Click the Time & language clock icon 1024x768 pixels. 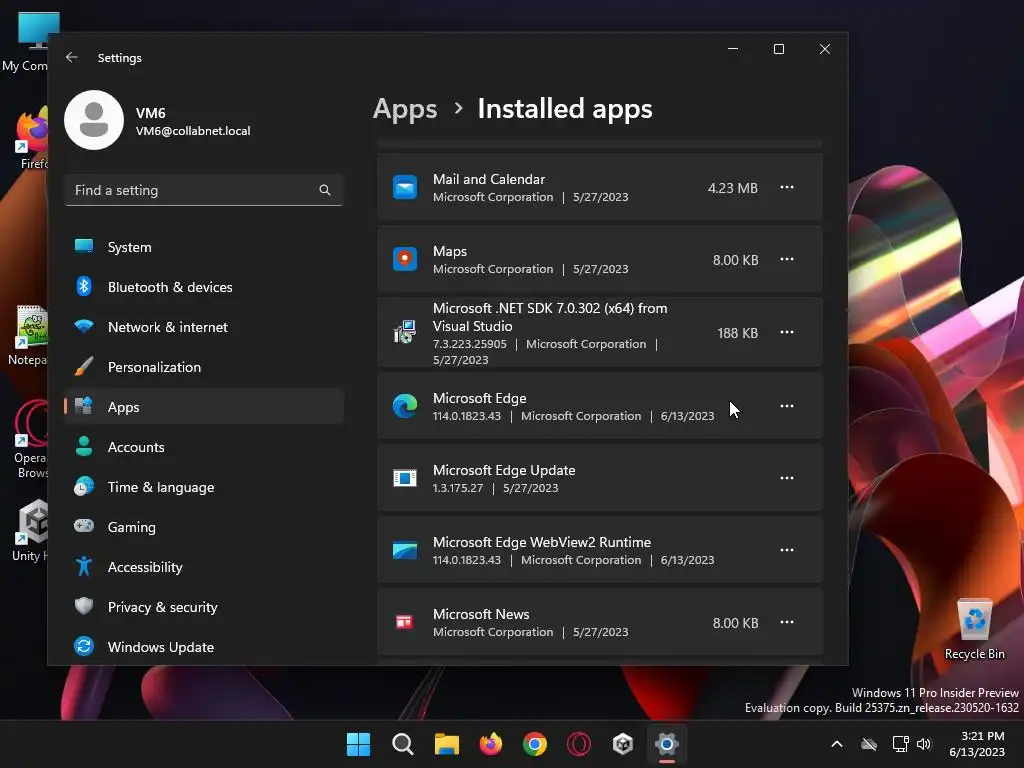(x=84, y=487)
